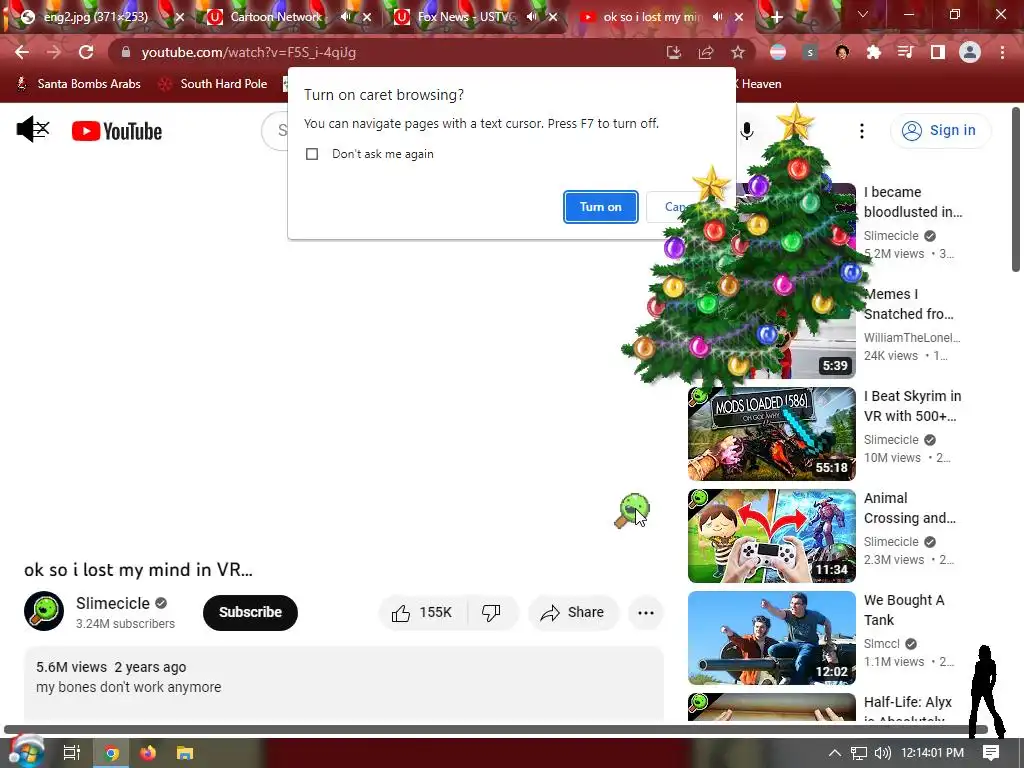Click the thumbs-down dislike icon

click(x=491, y=613)
